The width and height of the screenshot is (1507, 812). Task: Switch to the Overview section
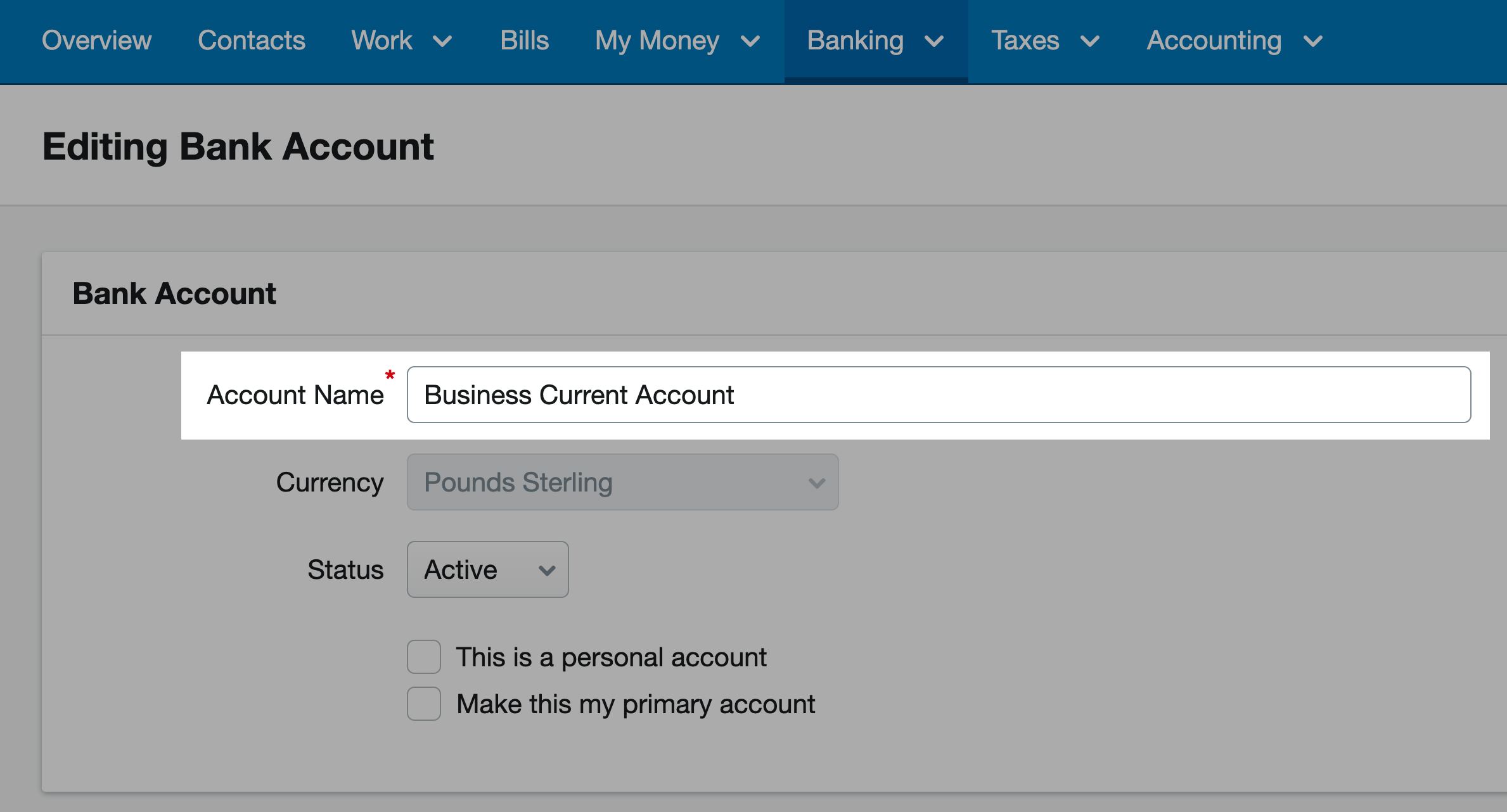pyautogui.click(x=96, y=41)
